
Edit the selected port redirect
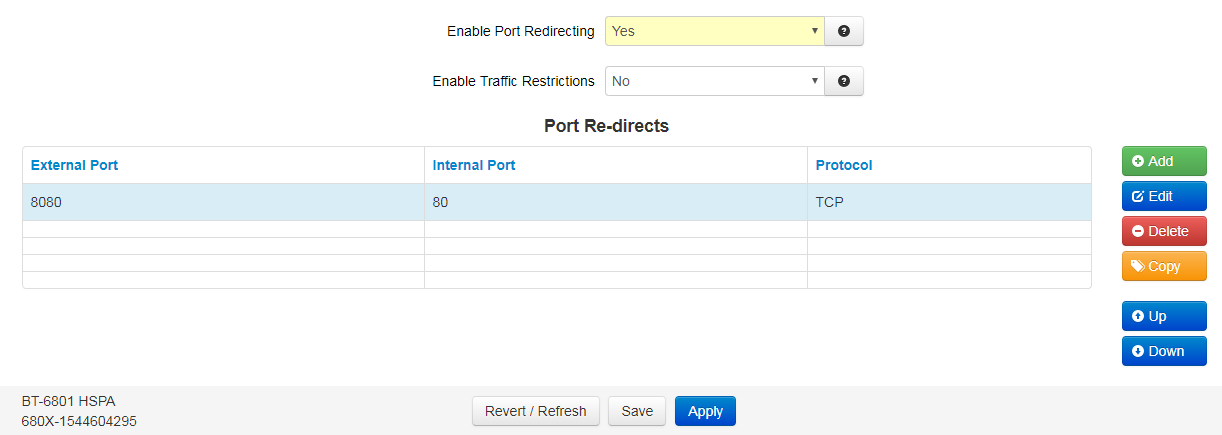click(x=1164, y=196)
